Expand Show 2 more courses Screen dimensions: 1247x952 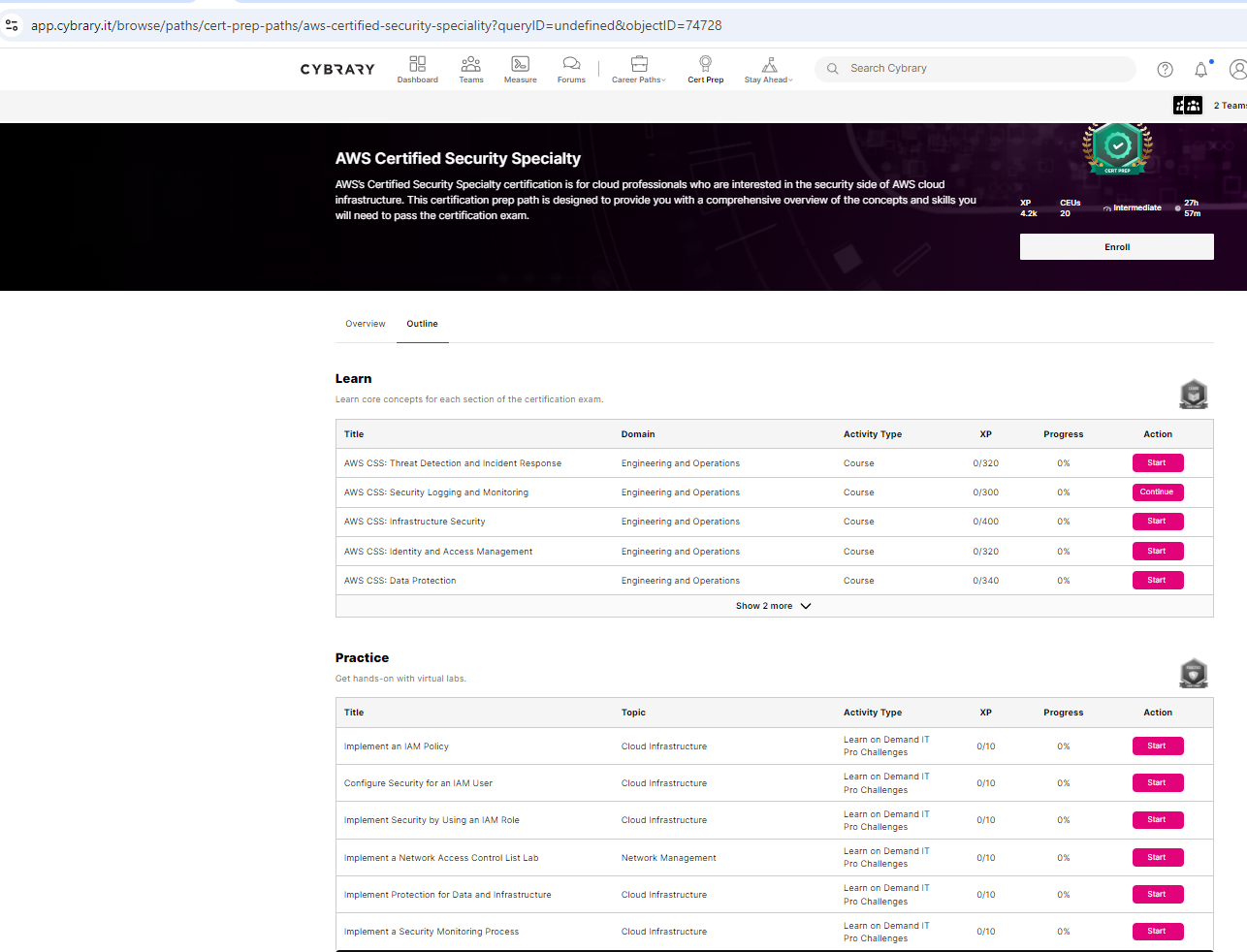click(773, 606)
